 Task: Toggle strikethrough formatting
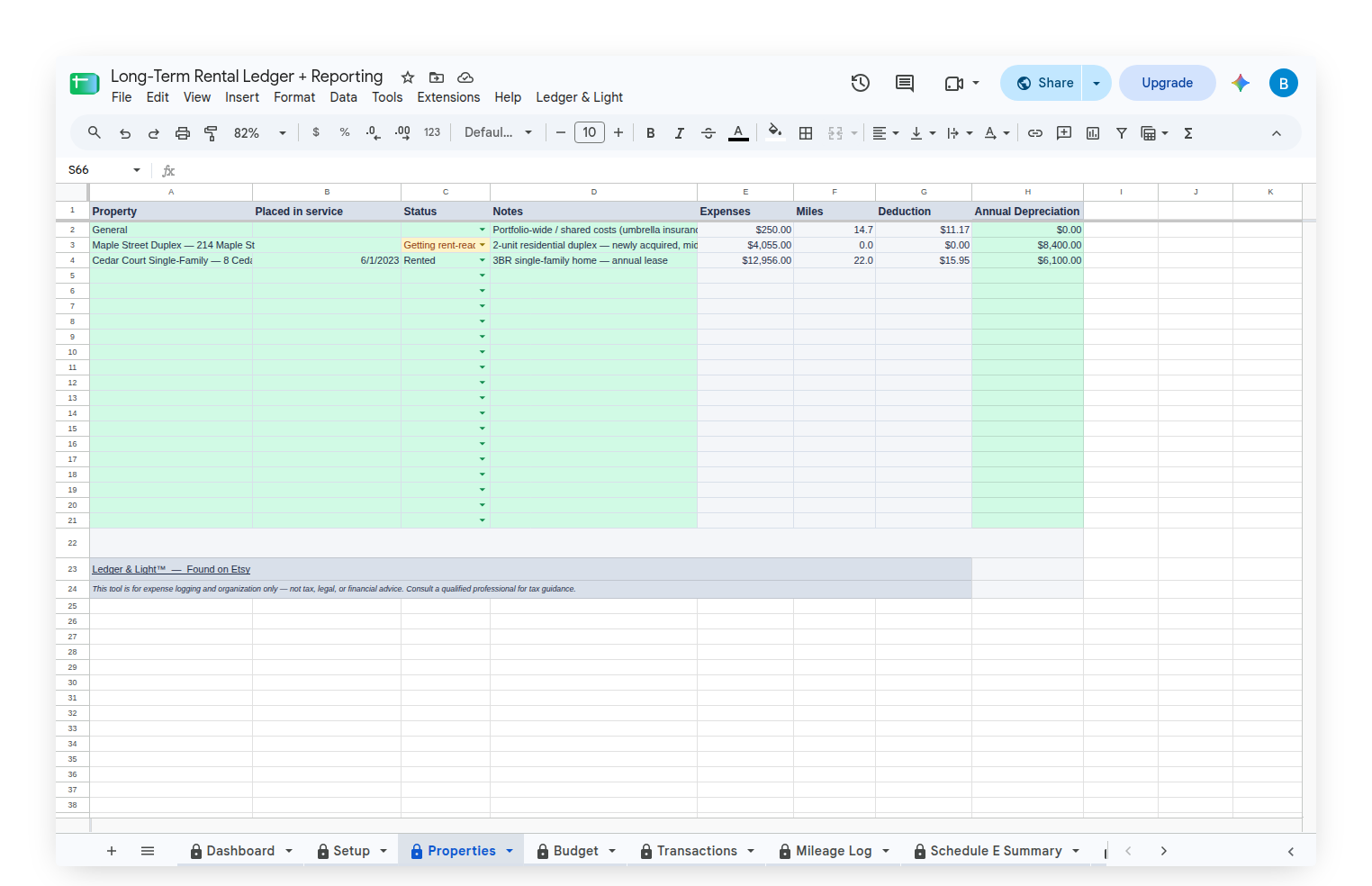709,133
